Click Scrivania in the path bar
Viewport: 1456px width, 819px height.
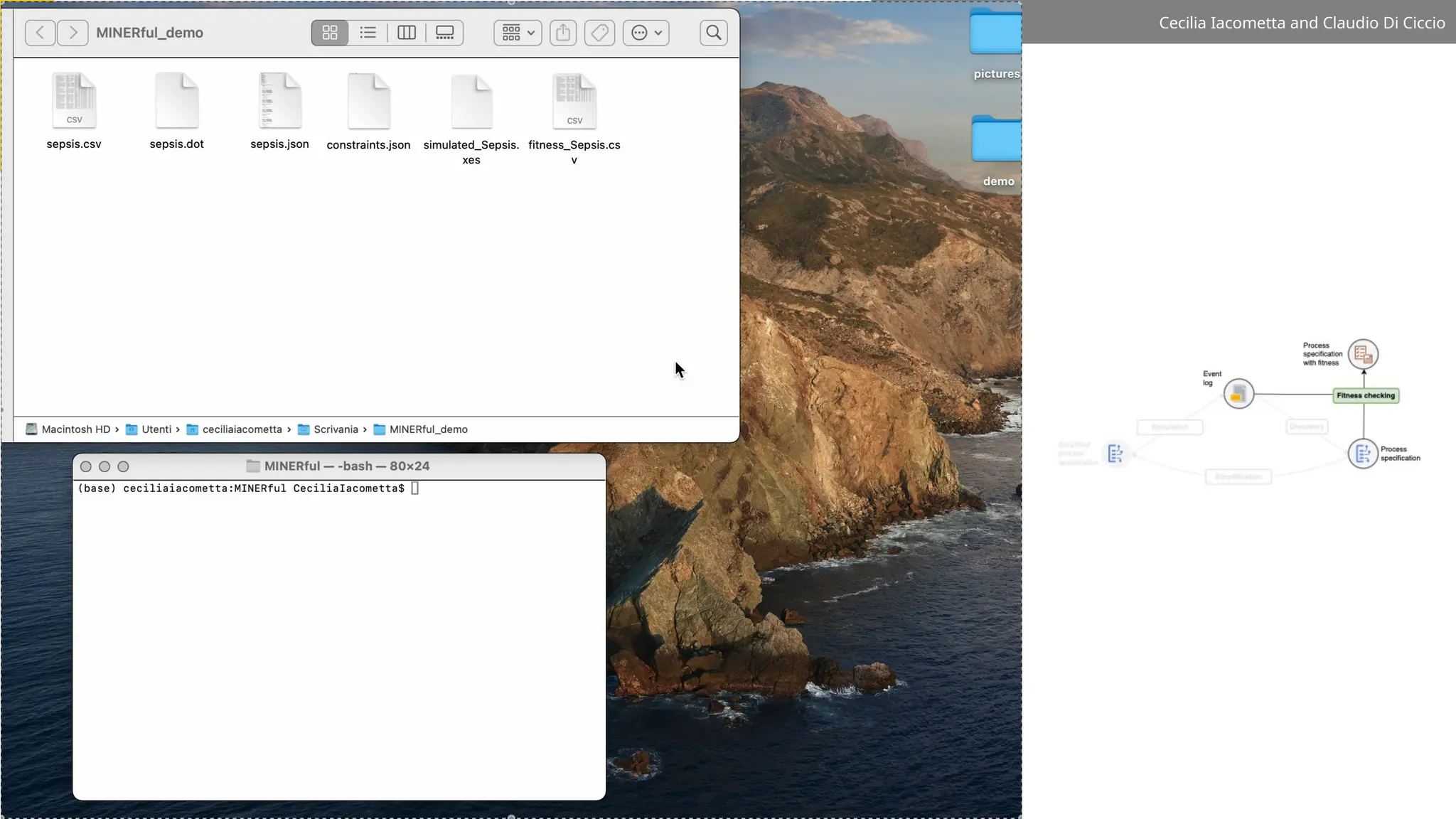336,429
